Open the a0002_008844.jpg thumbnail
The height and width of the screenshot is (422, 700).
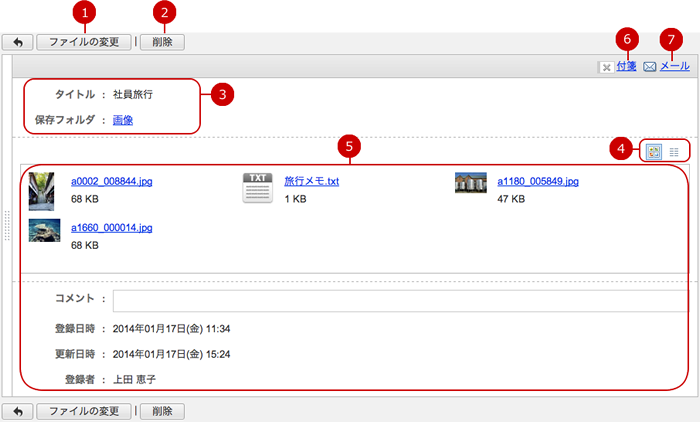coord(42,191)
